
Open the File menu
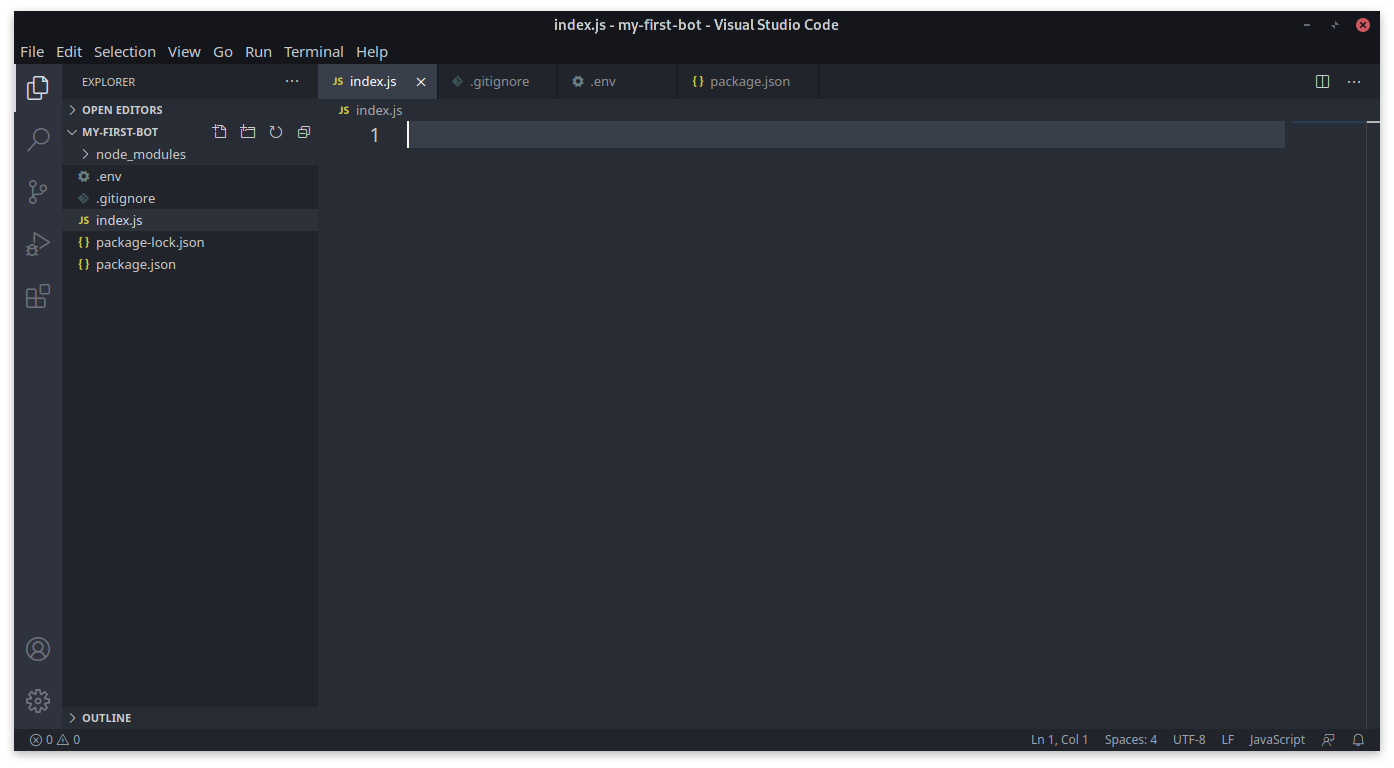tap(32, 52)
